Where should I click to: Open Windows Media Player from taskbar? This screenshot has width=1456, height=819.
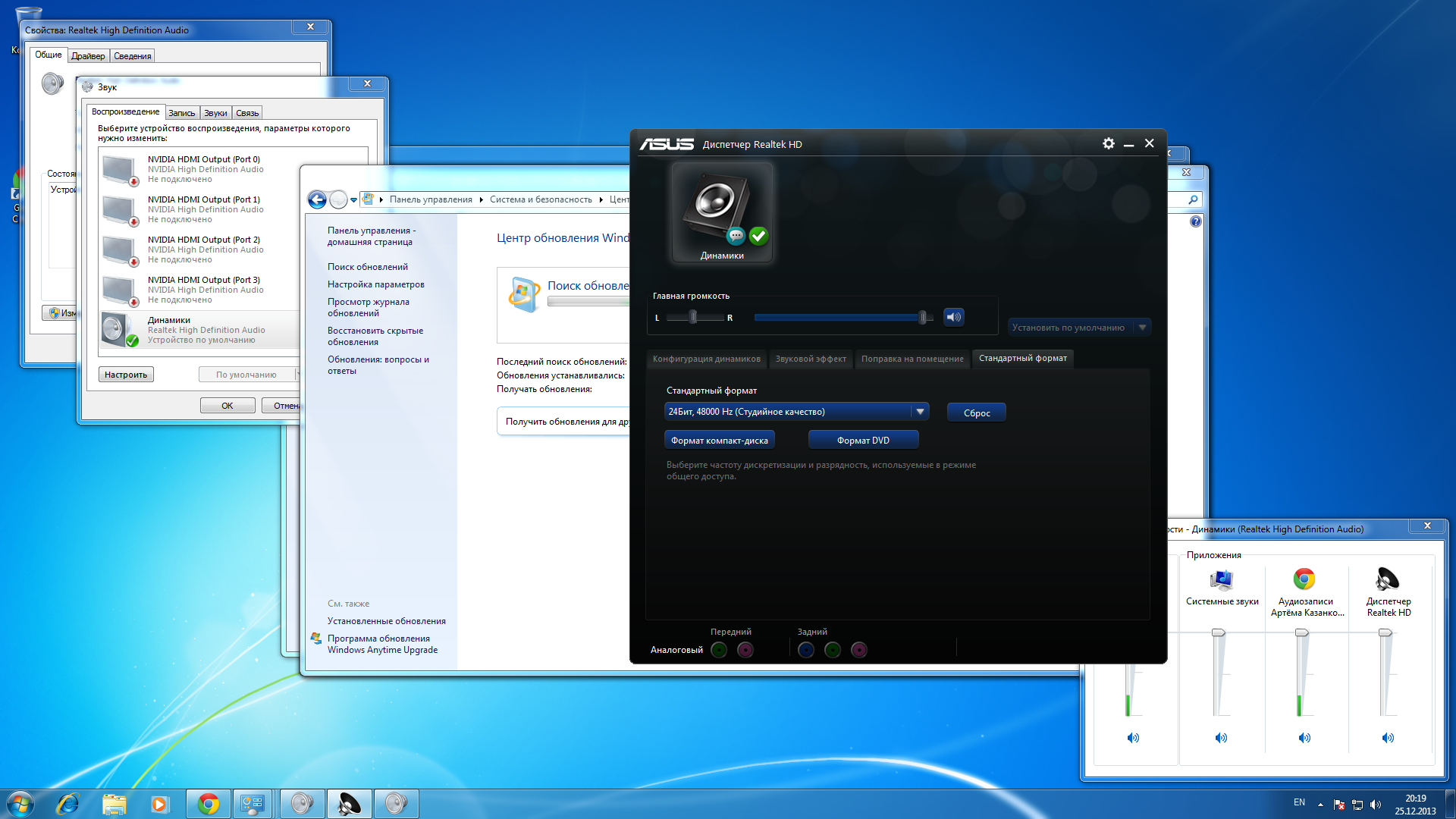pos(159,804)
